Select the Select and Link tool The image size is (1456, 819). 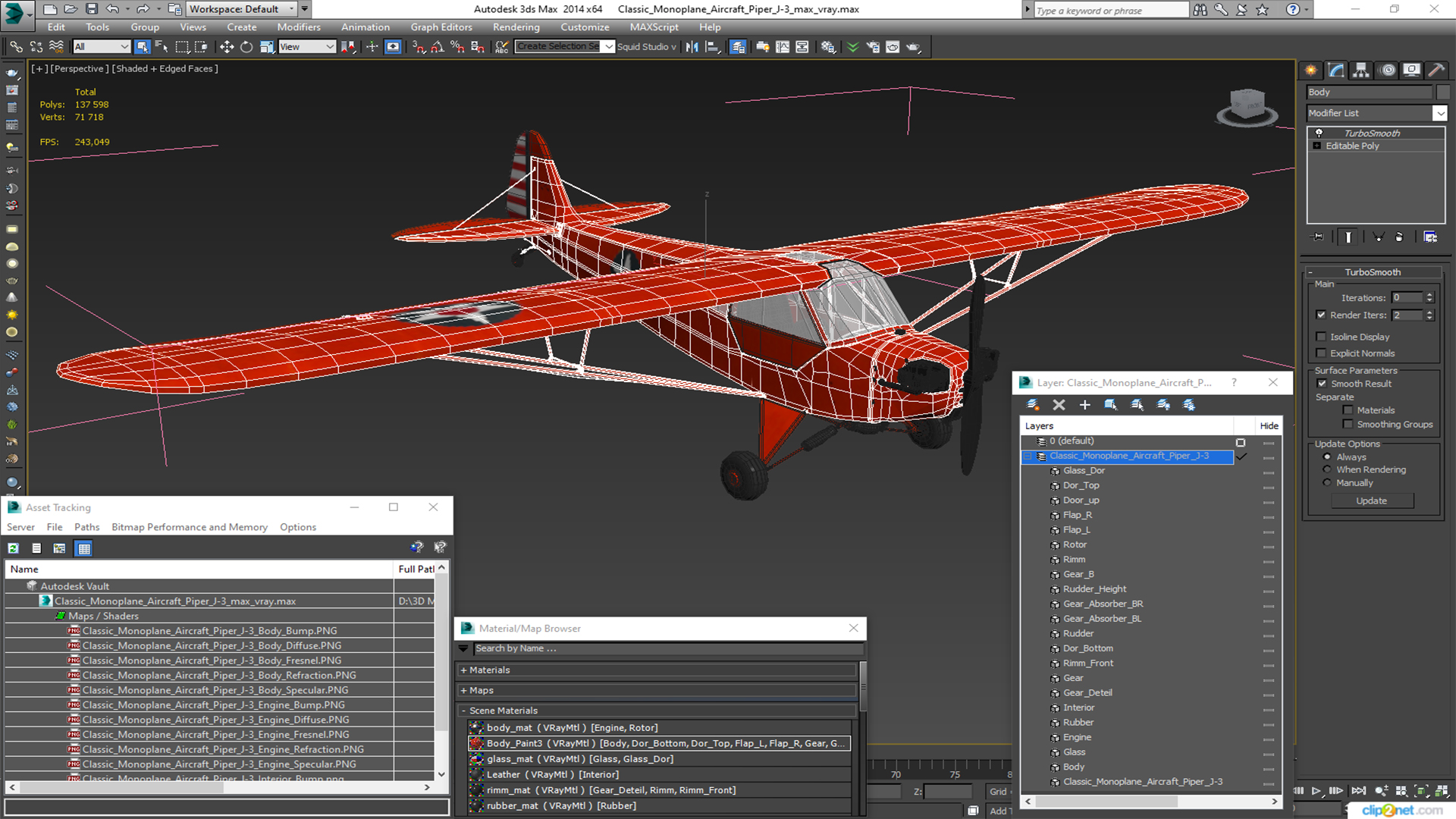pyautogui.click(x=16, y=47)
